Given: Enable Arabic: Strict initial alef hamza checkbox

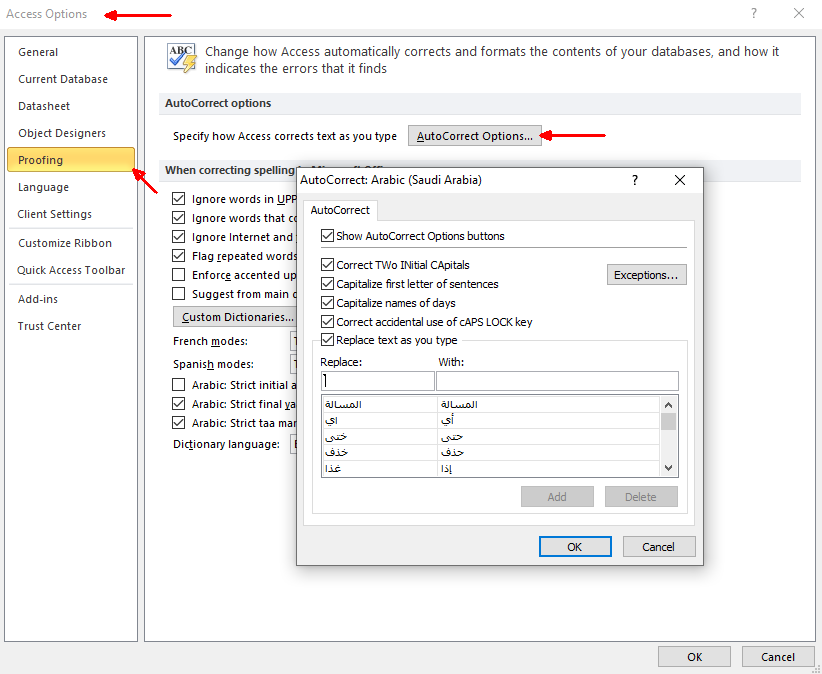Looking at the screenshot, I should [179, 385].
